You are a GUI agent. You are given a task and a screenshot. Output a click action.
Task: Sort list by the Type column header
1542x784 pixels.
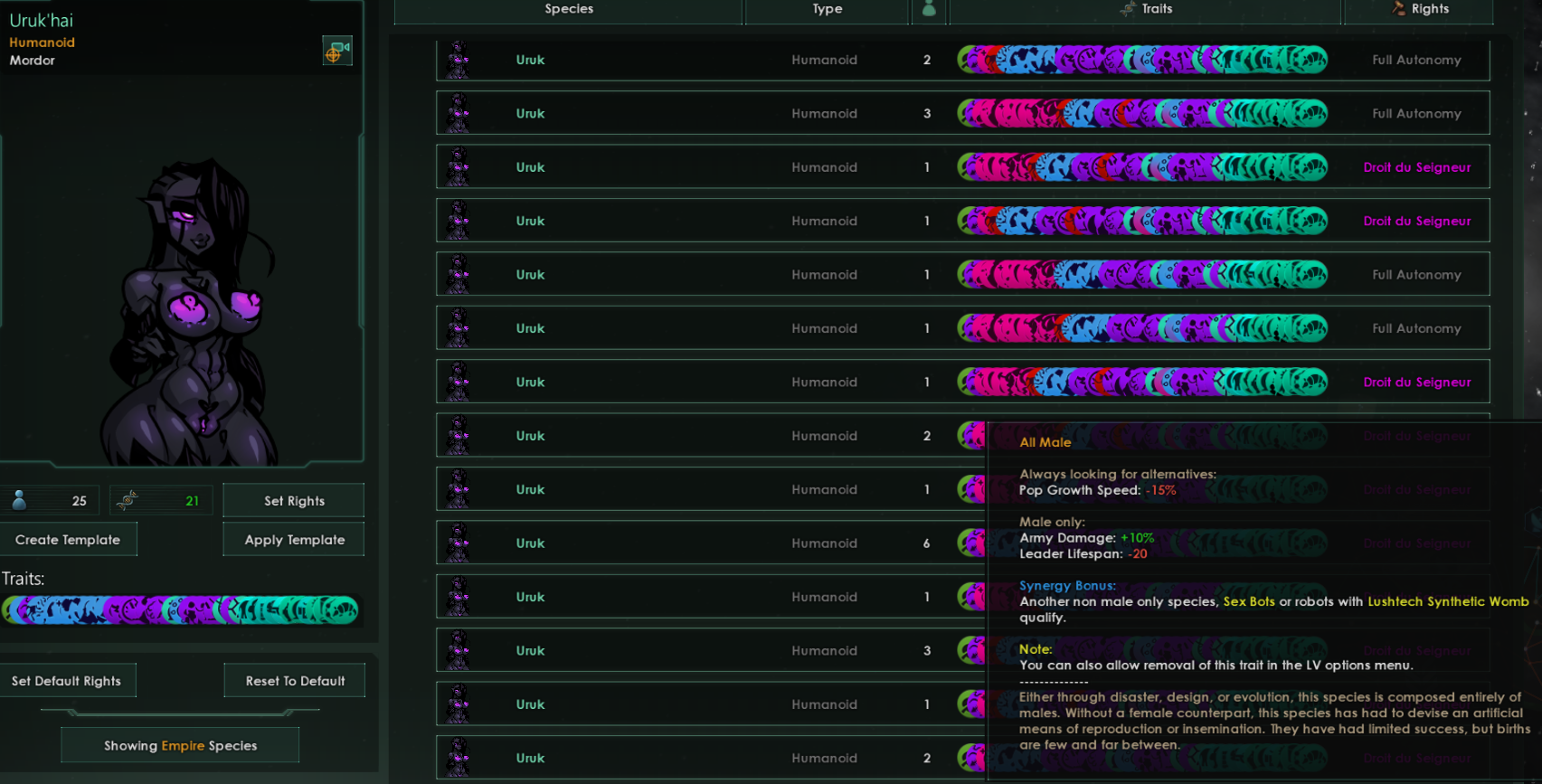(827, 9)
